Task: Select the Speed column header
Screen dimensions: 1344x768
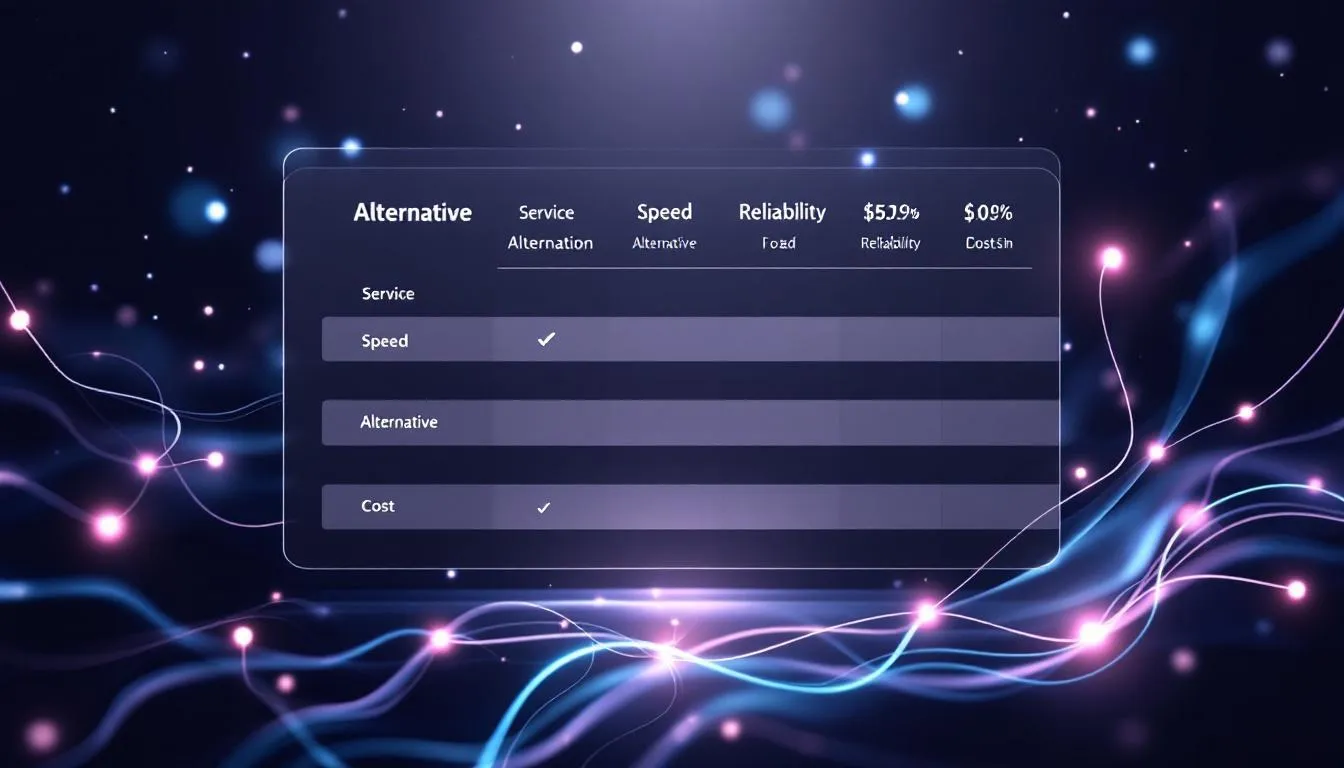Action: pos(663,212)
